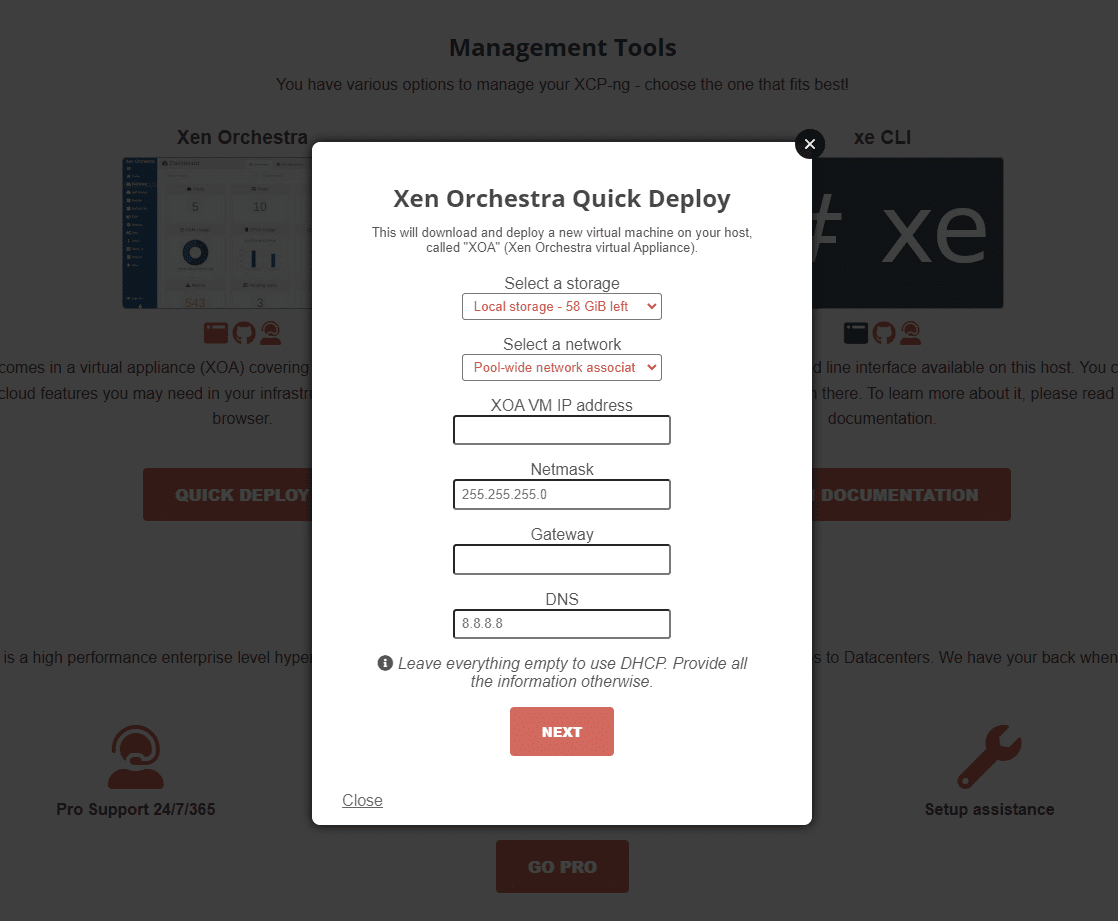Open the DOCUMENTATION button under xe CLI
Viewport: 1118px width, 921px height.
(x=911, y=495)
